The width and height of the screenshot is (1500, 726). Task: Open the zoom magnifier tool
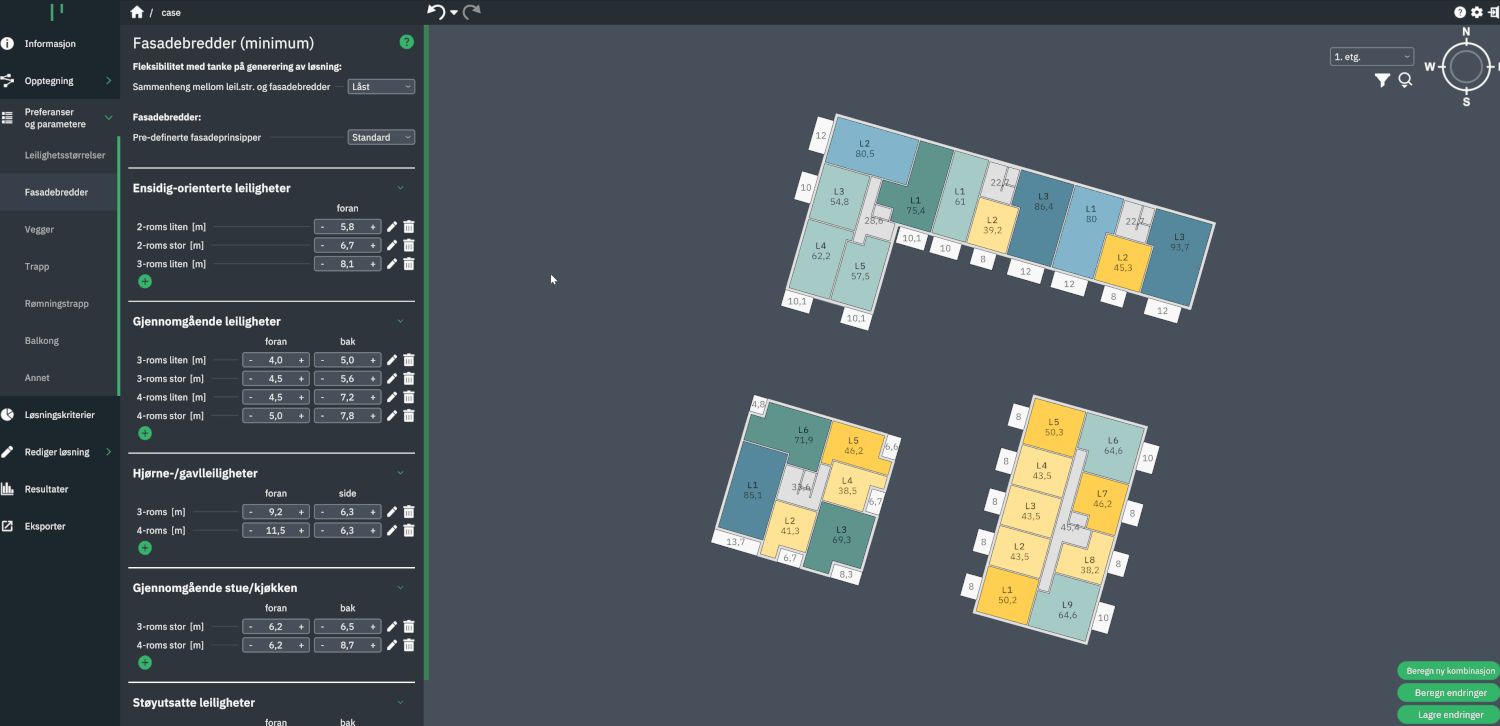point(1405,80)
